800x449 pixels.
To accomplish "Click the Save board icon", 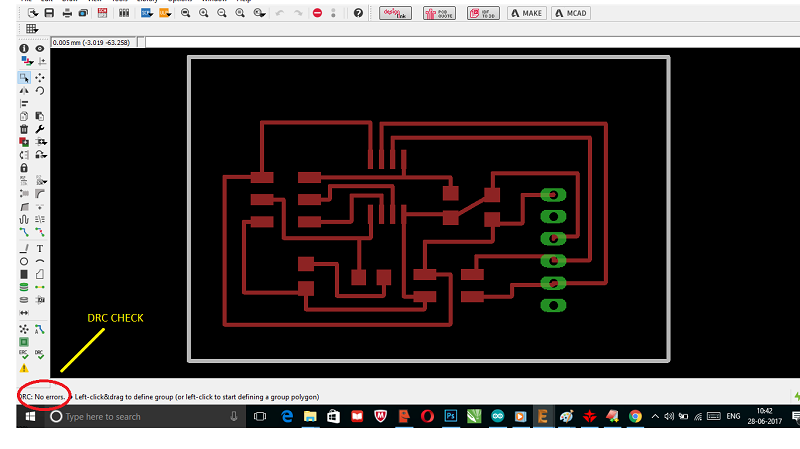I will [49, 13].
